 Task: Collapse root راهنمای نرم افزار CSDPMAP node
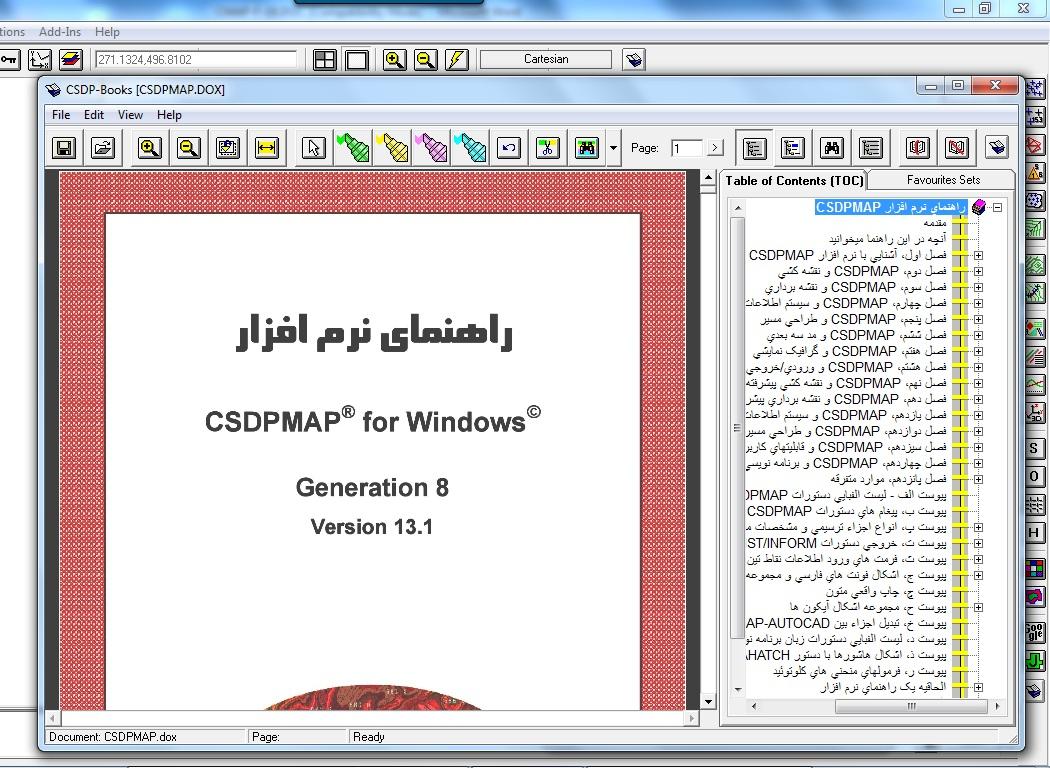point(997,208)
